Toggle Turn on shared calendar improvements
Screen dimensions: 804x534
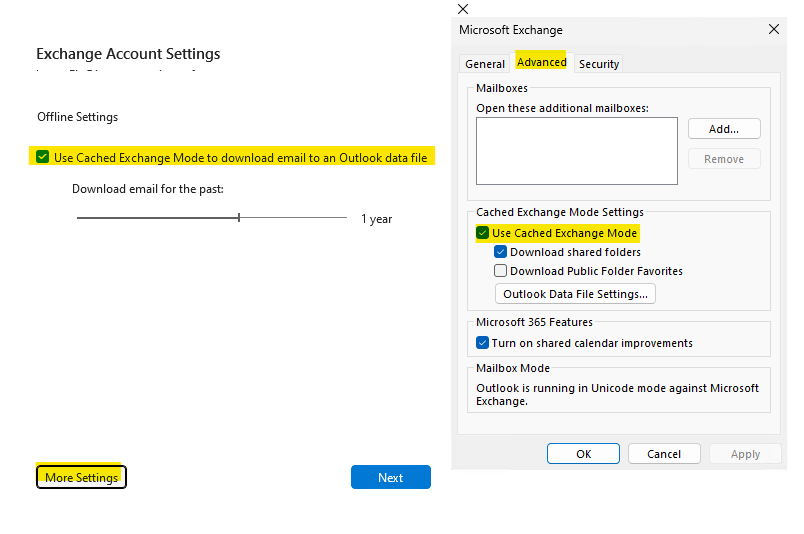coord(483,343)
